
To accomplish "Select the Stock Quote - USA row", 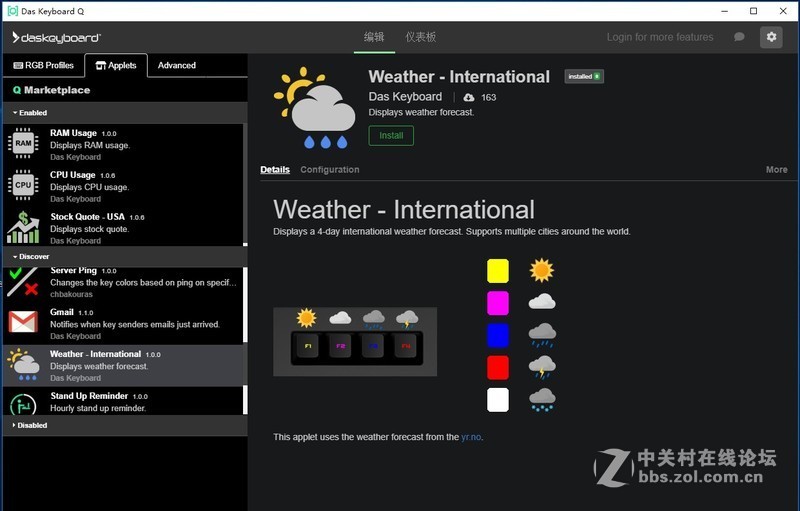I will tap(124, 227).
